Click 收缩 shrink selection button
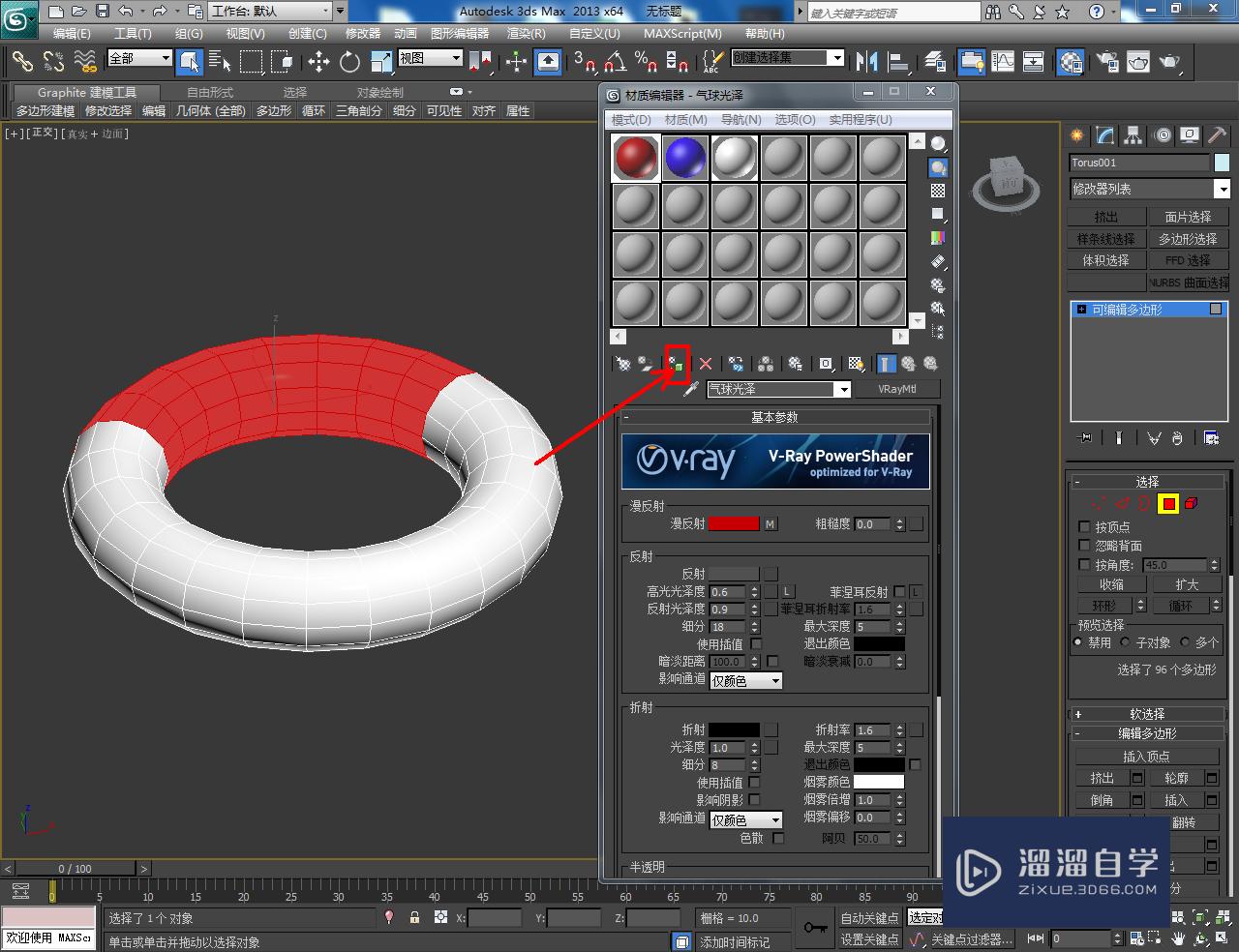The image size is (1239, 952). coord(1111,584)
